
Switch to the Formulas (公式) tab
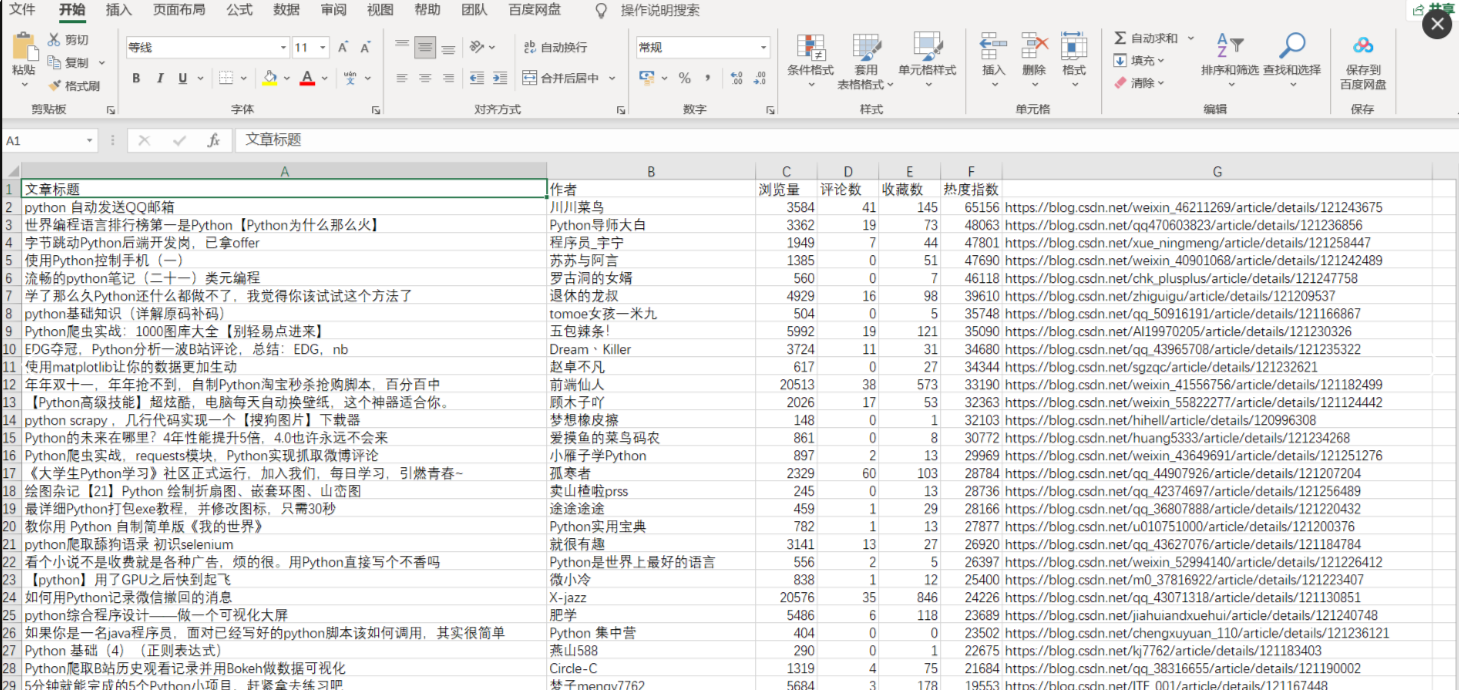[239, 10]
